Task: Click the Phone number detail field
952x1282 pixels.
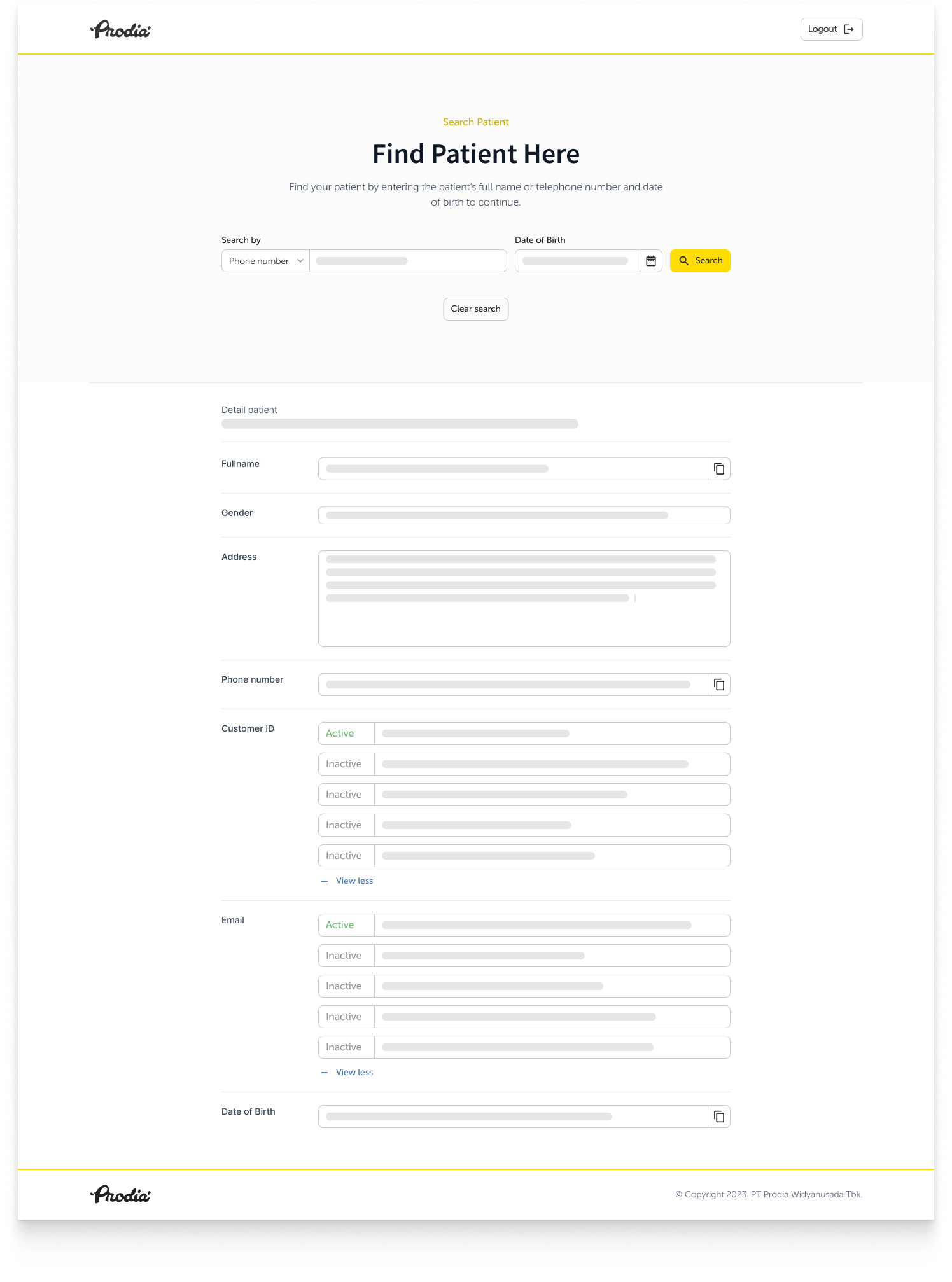Action: click(x=513, y=685)
